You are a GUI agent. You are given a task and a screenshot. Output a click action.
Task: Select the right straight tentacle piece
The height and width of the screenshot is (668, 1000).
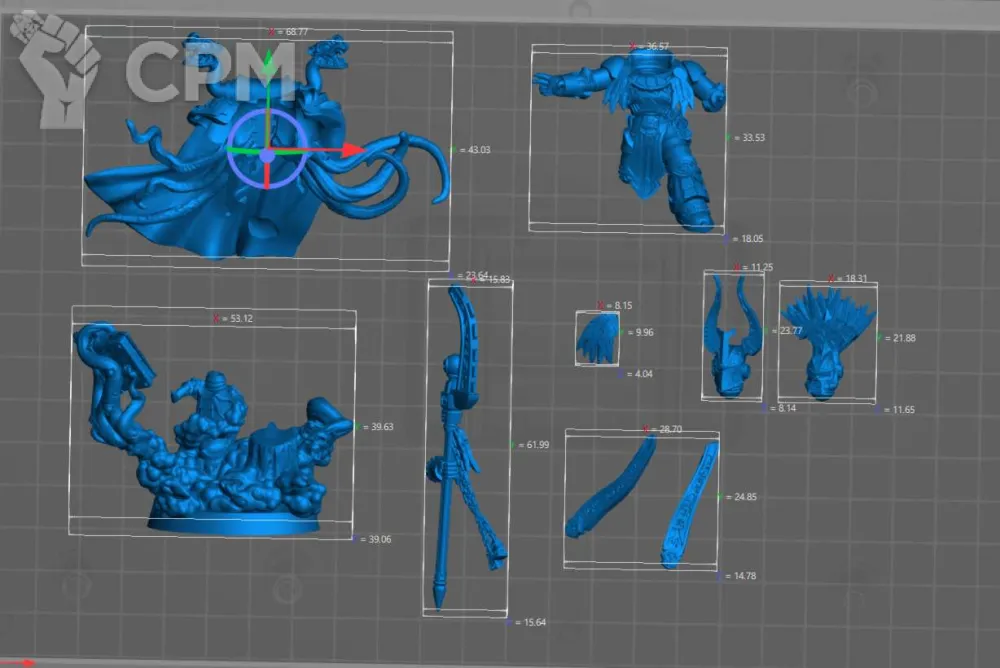690,505
